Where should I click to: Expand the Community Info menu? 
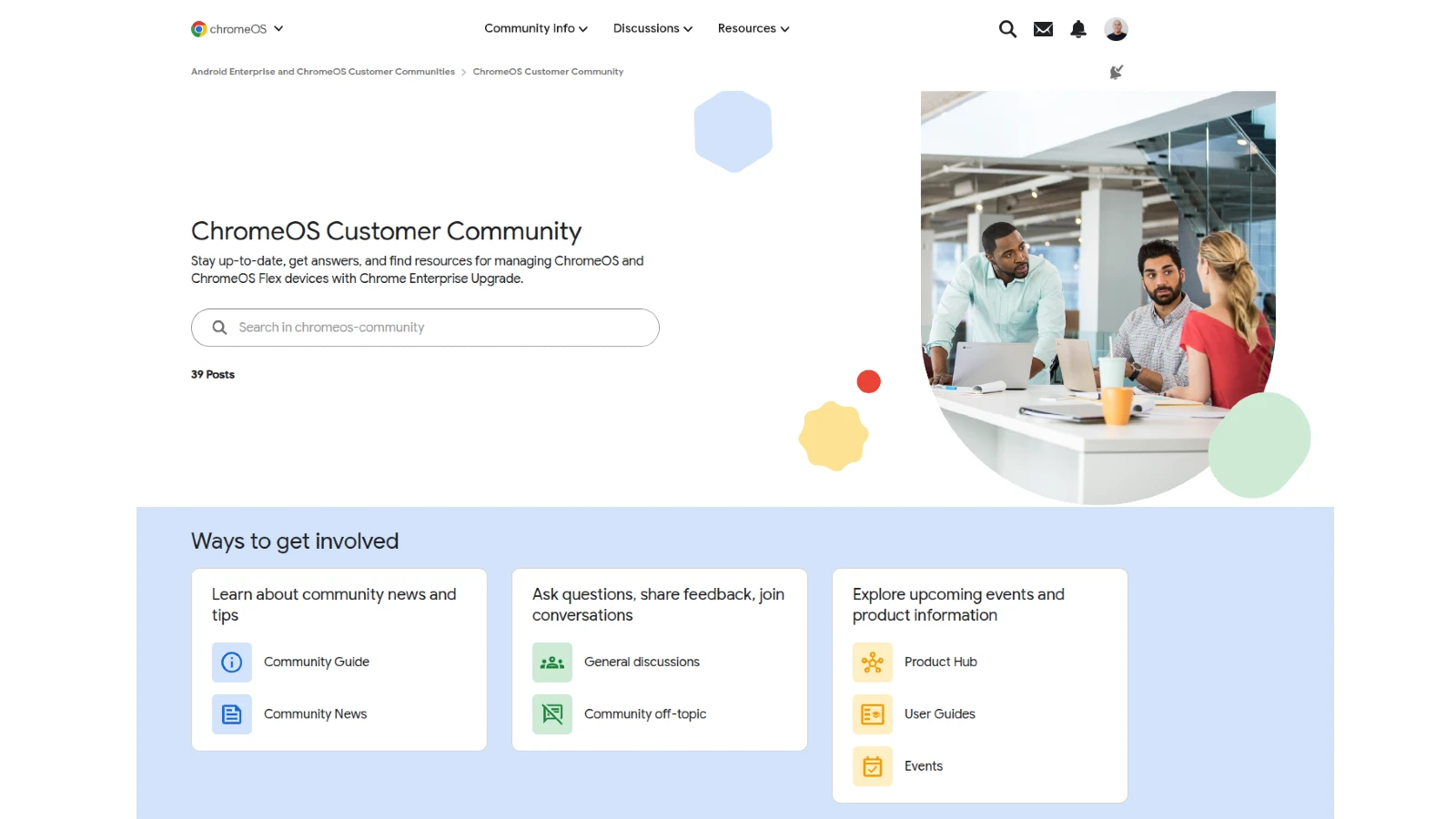click(536, 29)
